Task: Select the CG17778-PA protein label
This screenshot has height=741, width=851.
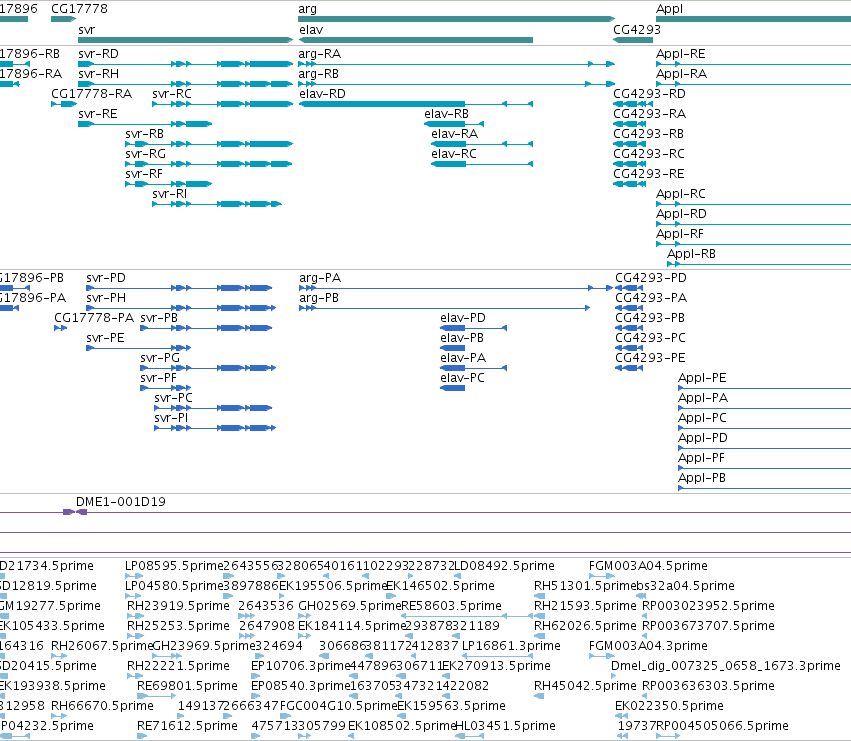Action: (x=94, y=318)
